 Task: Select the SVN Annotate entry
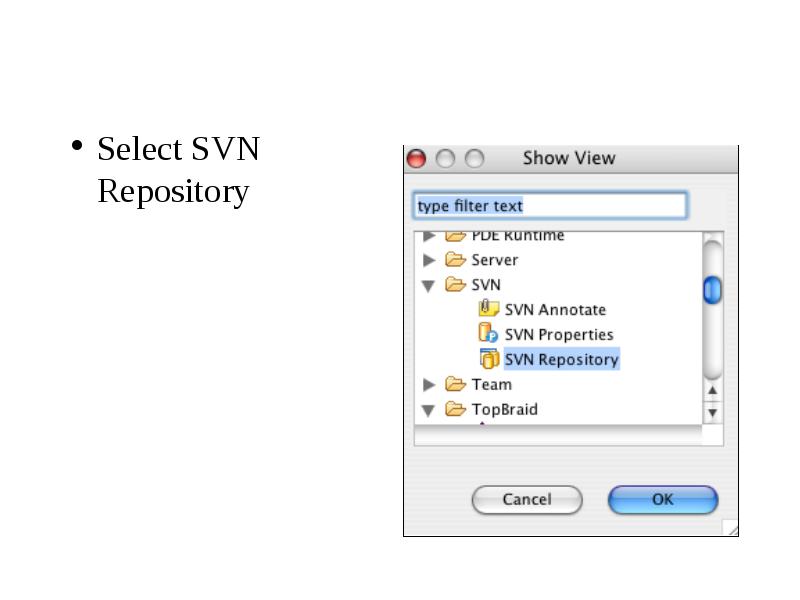[555, 310]
